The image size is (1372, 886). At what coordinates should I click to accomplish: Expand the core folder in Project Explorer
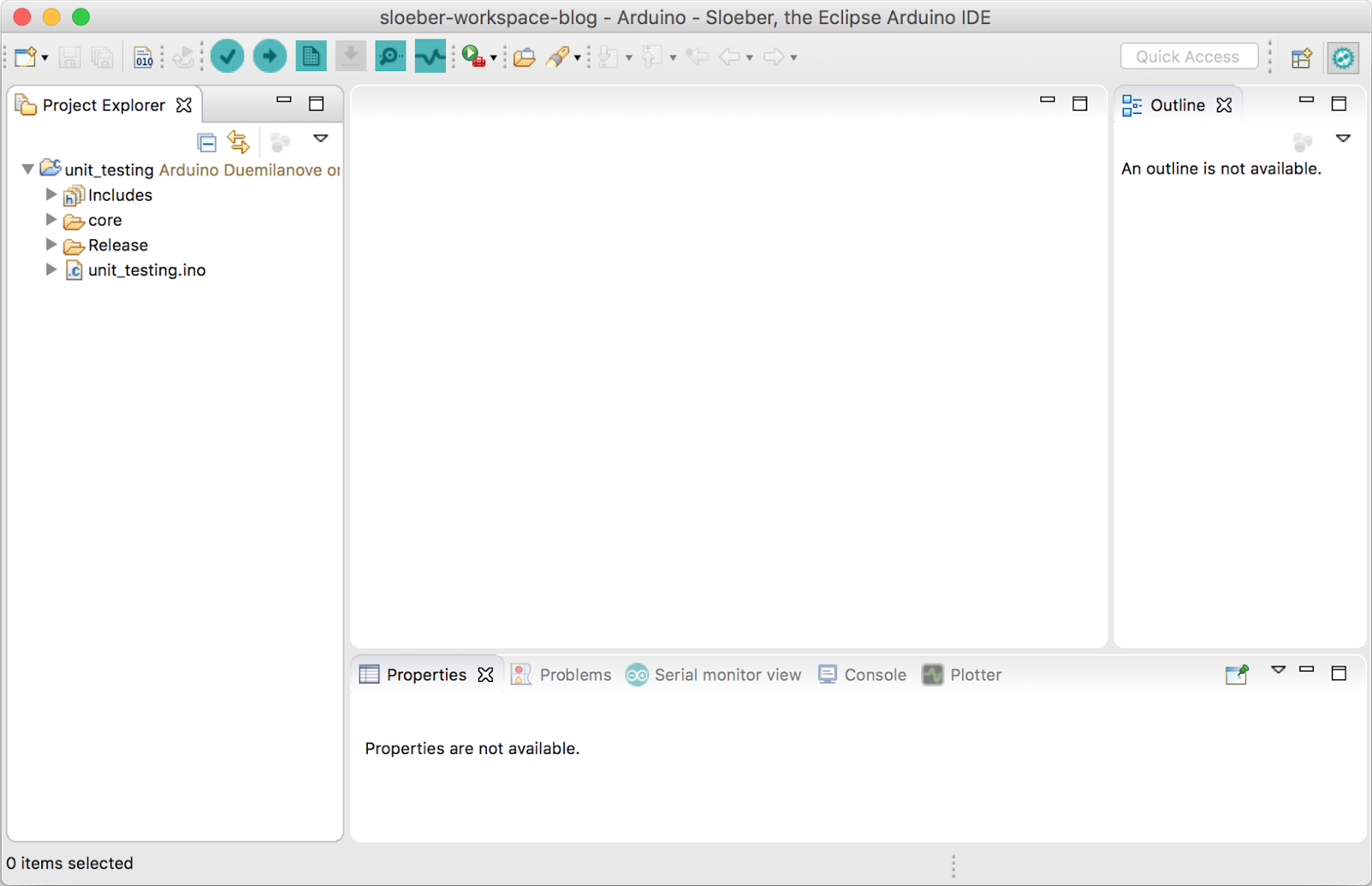pyautogui.click(x=51, y=220)
